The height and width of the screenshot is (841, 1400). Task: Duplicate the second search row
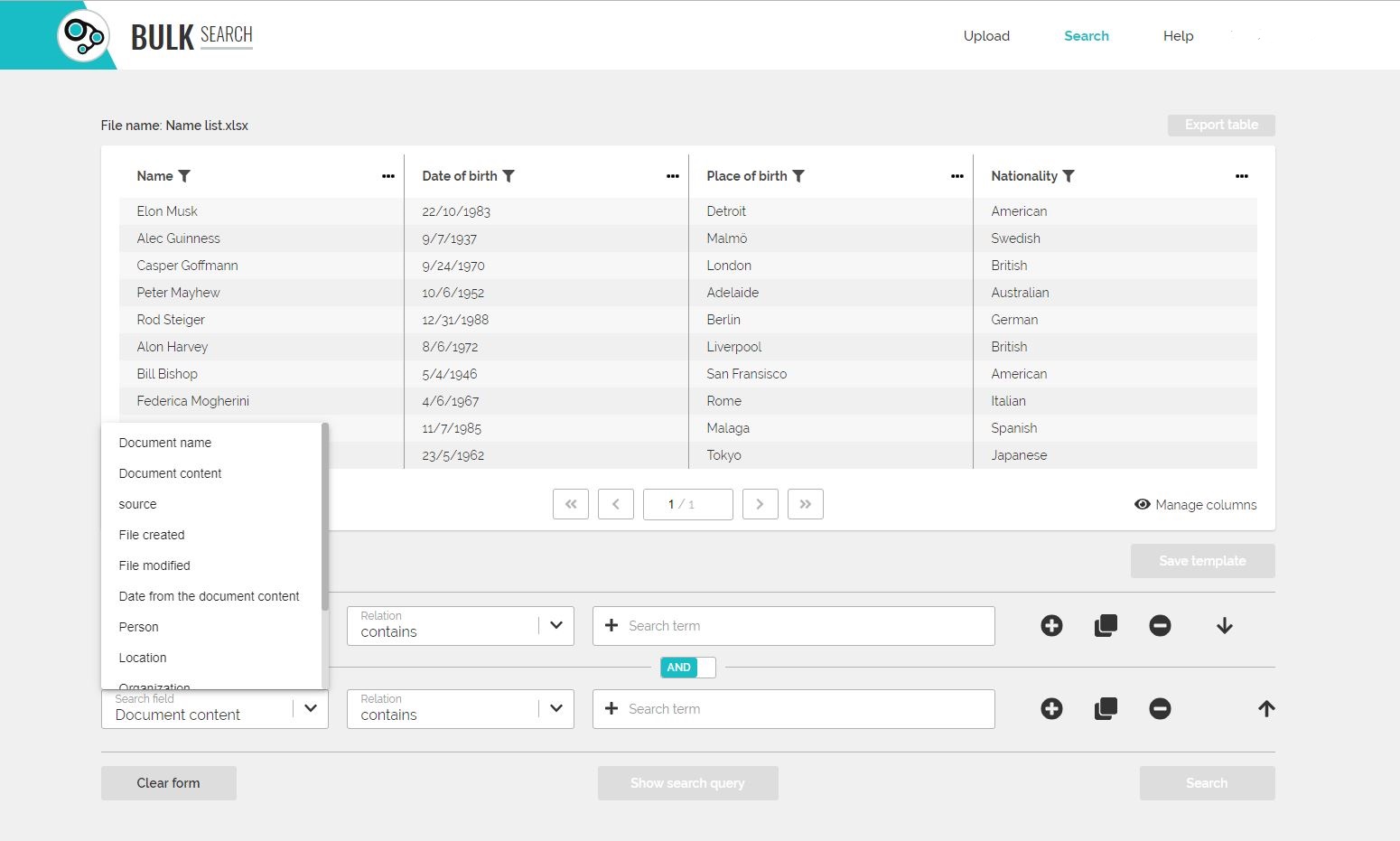pyautogui.click(x=1106, y=709)
